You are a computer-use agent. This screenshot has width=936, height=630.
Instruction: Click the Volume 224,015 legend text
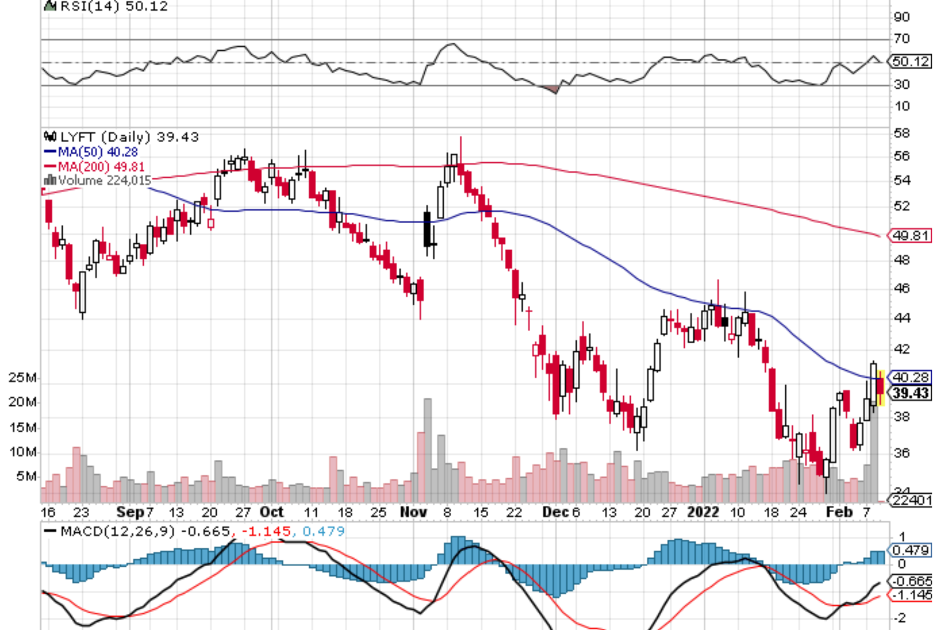(98, 180)
